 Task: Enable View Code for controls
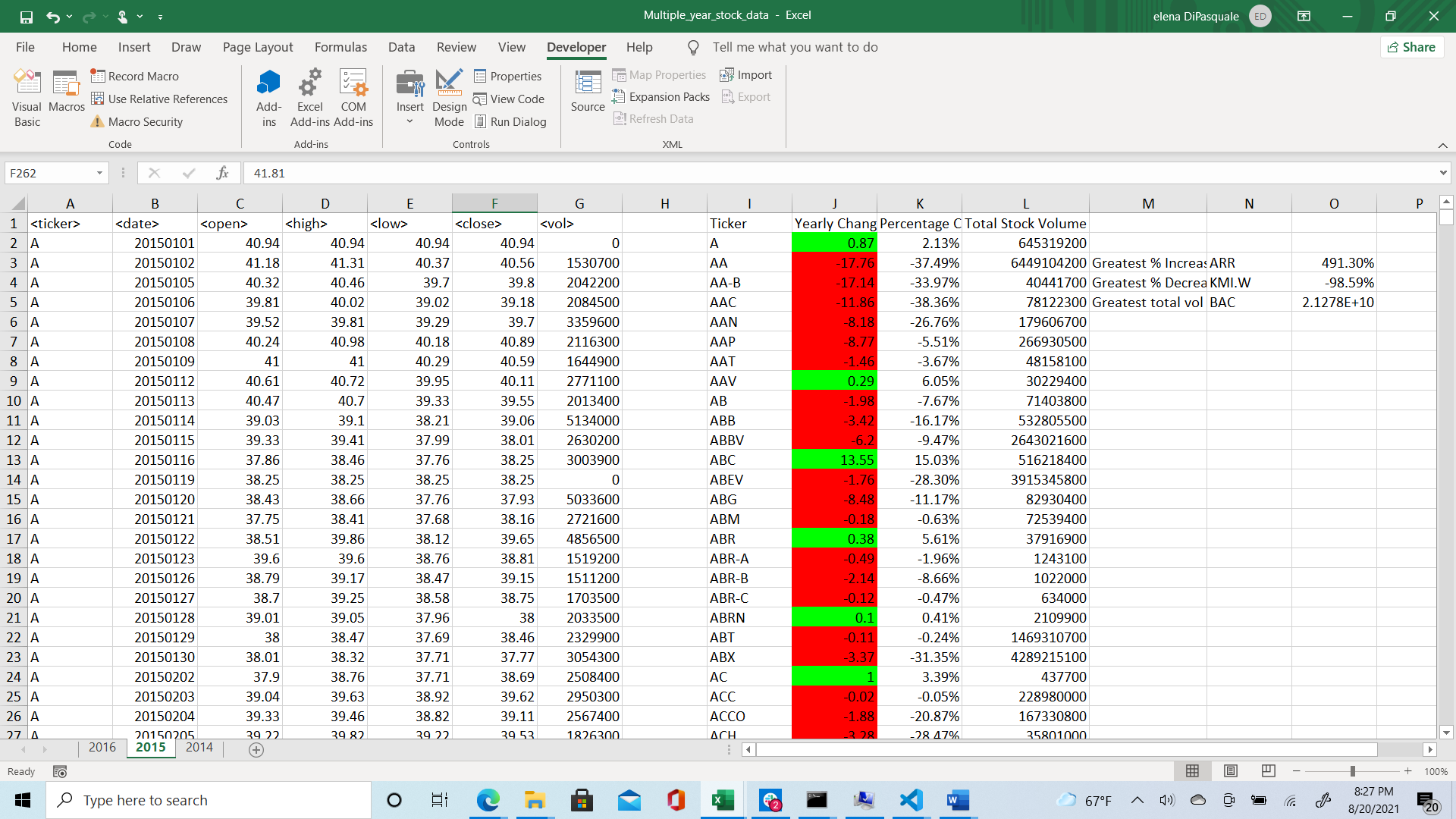(x=509, y=99)
